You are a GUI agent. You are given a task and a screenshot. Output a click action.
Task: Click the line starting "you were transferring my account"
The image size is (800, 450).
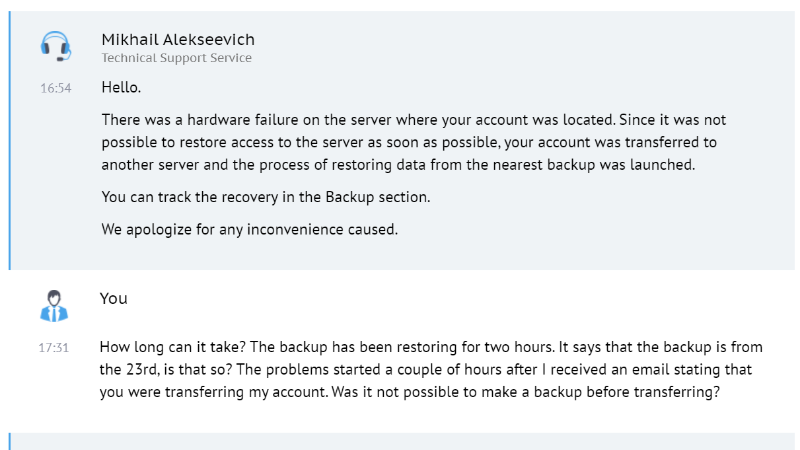[x=410, y=392]
